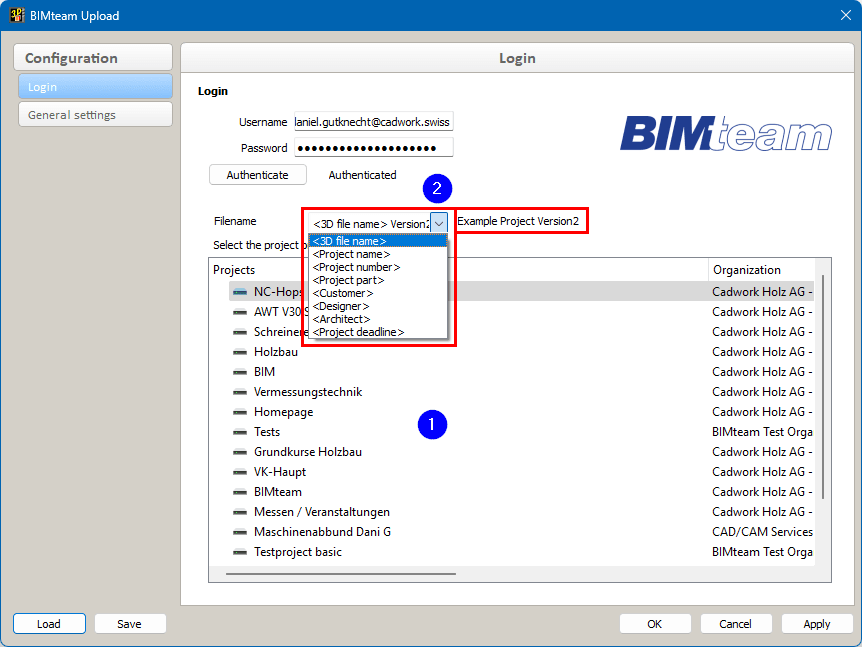
Task: Click project icon beside Tests row
Action: coord(240,432)
